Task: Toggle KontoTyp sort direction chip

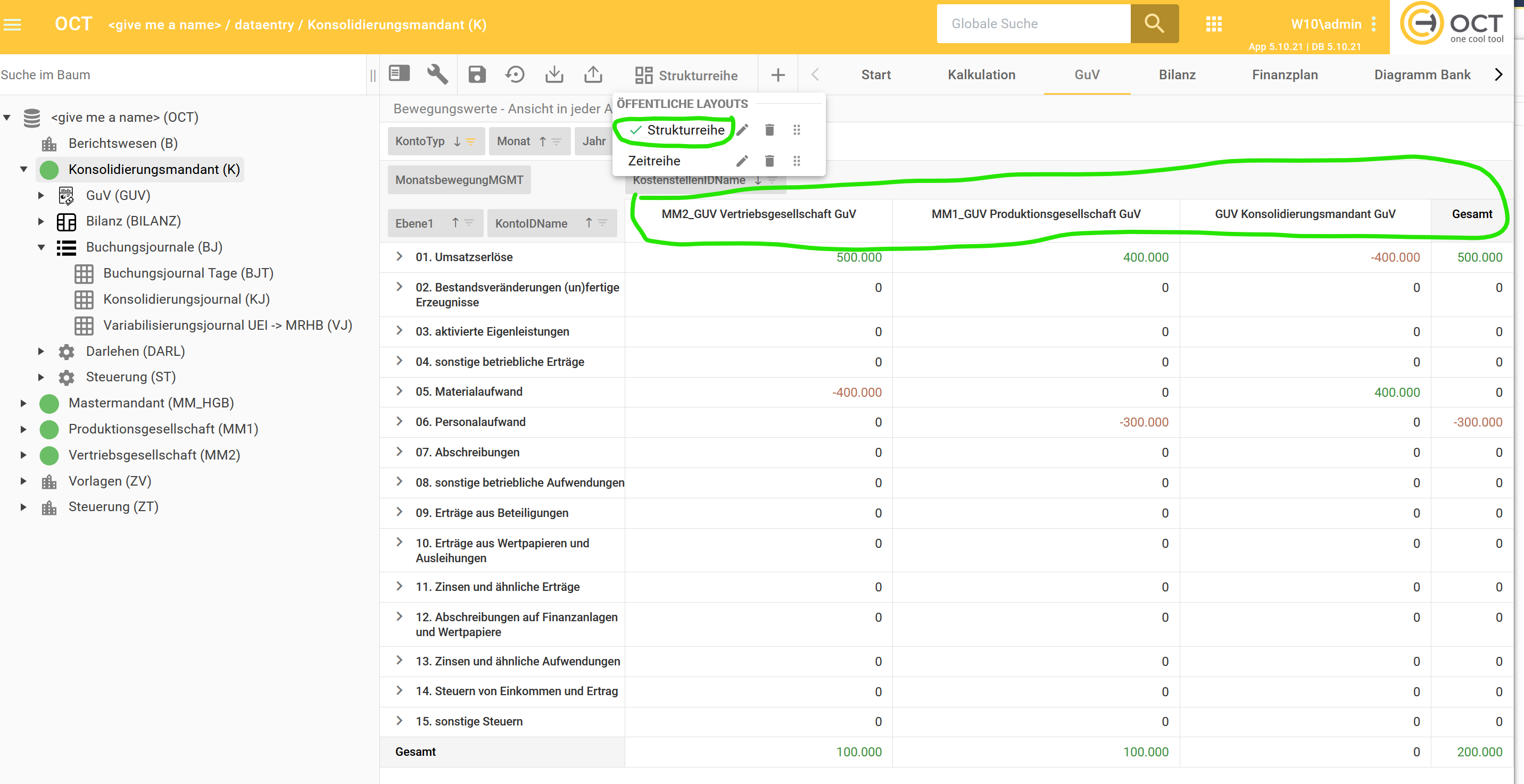Action: [457, 141]
